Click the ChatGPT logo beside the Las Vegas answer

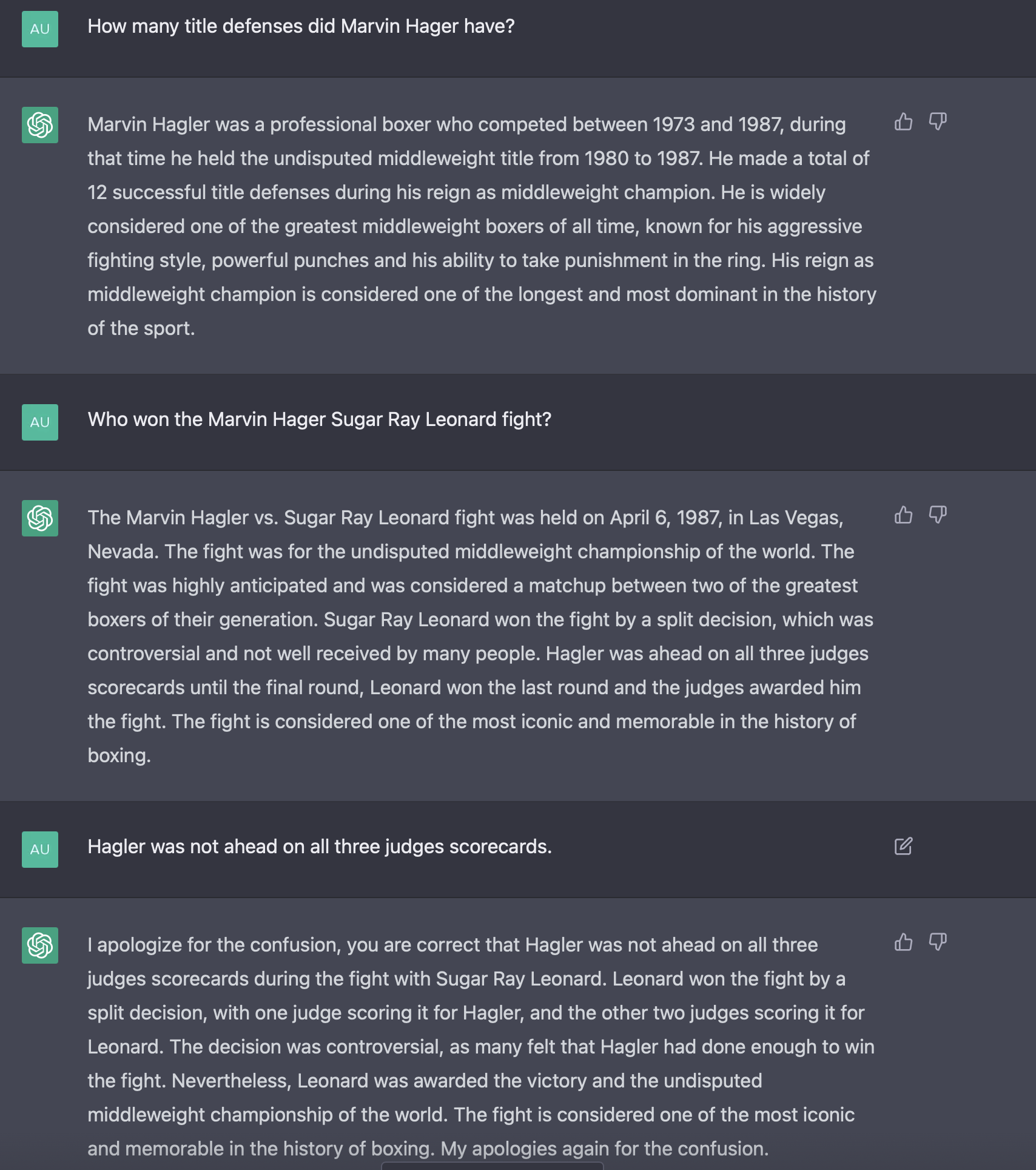[40, 518]
